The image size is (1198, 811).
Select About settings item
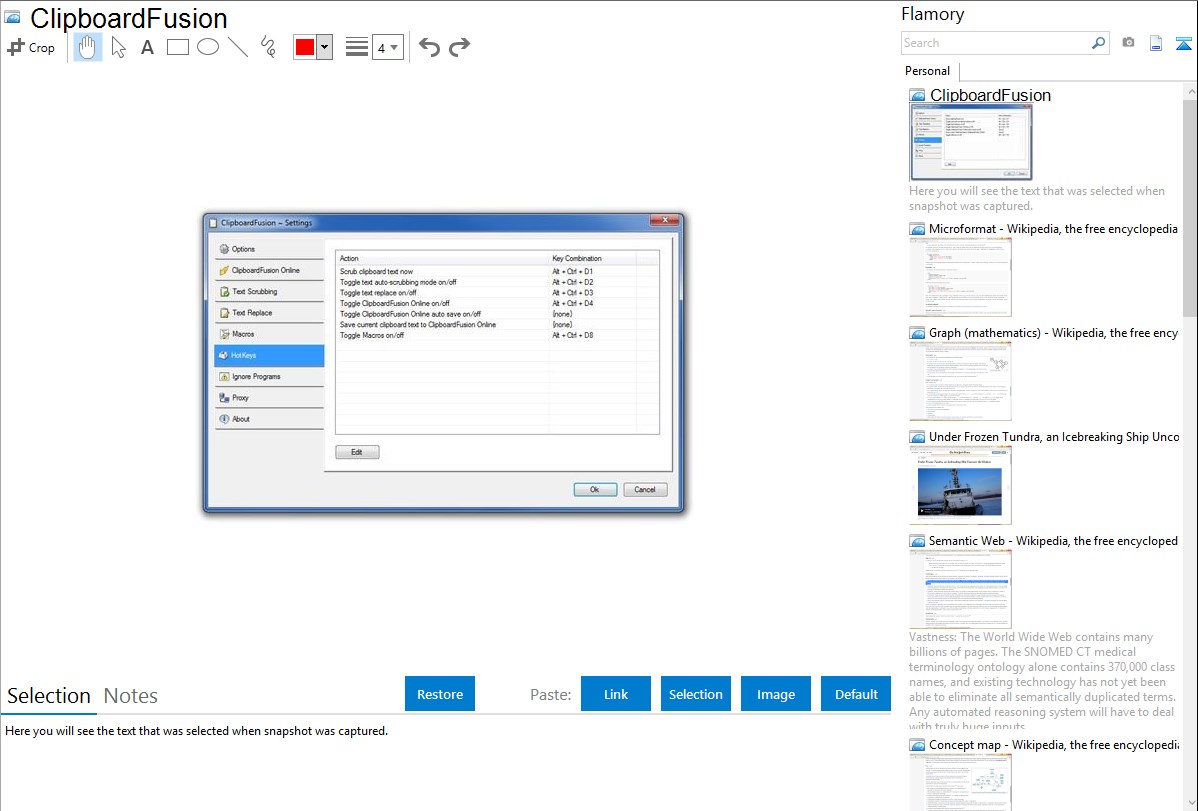[270, 419]
